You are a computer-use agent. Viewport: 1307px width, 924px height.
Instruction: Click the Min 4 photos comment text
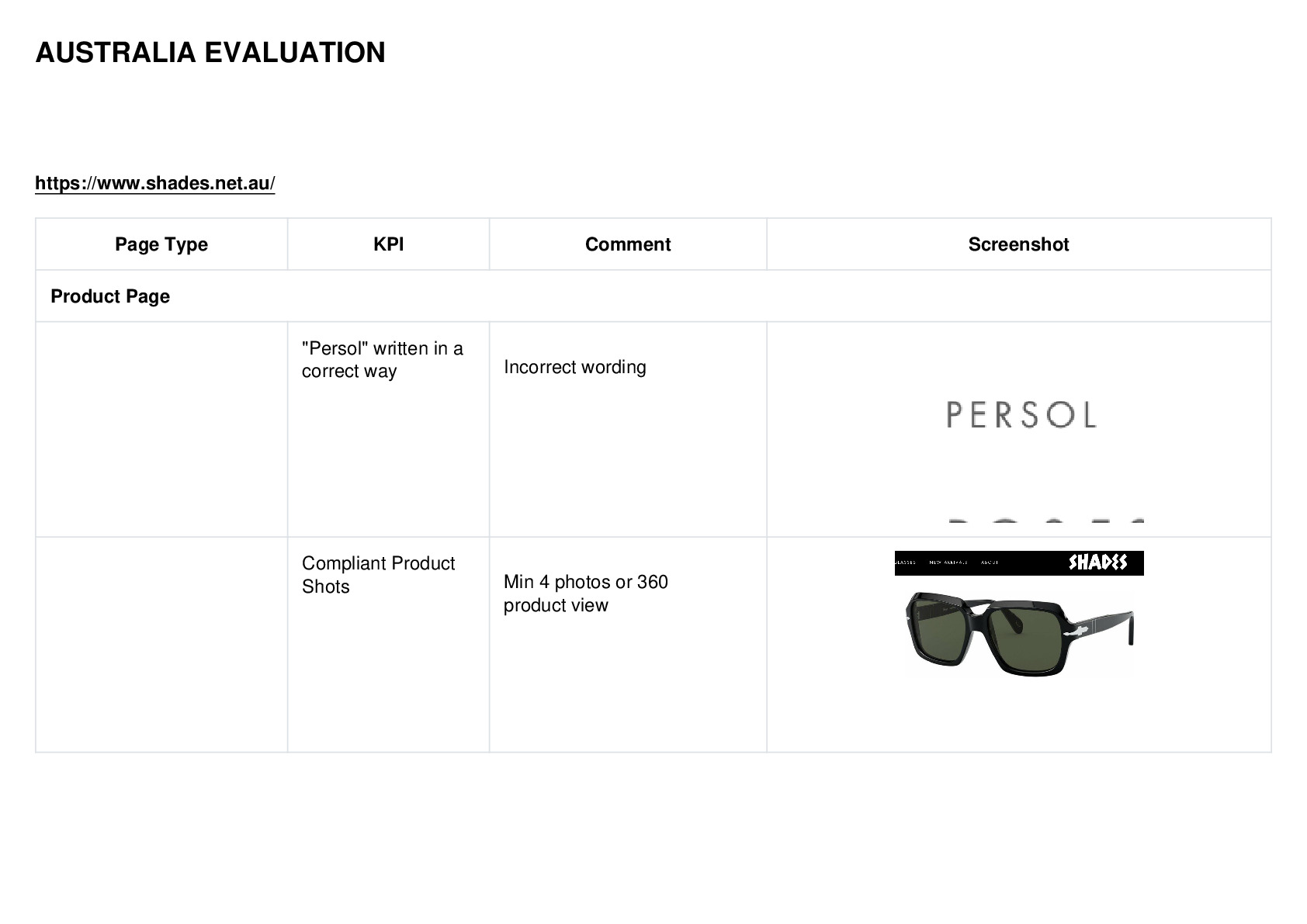pos(586,594)
